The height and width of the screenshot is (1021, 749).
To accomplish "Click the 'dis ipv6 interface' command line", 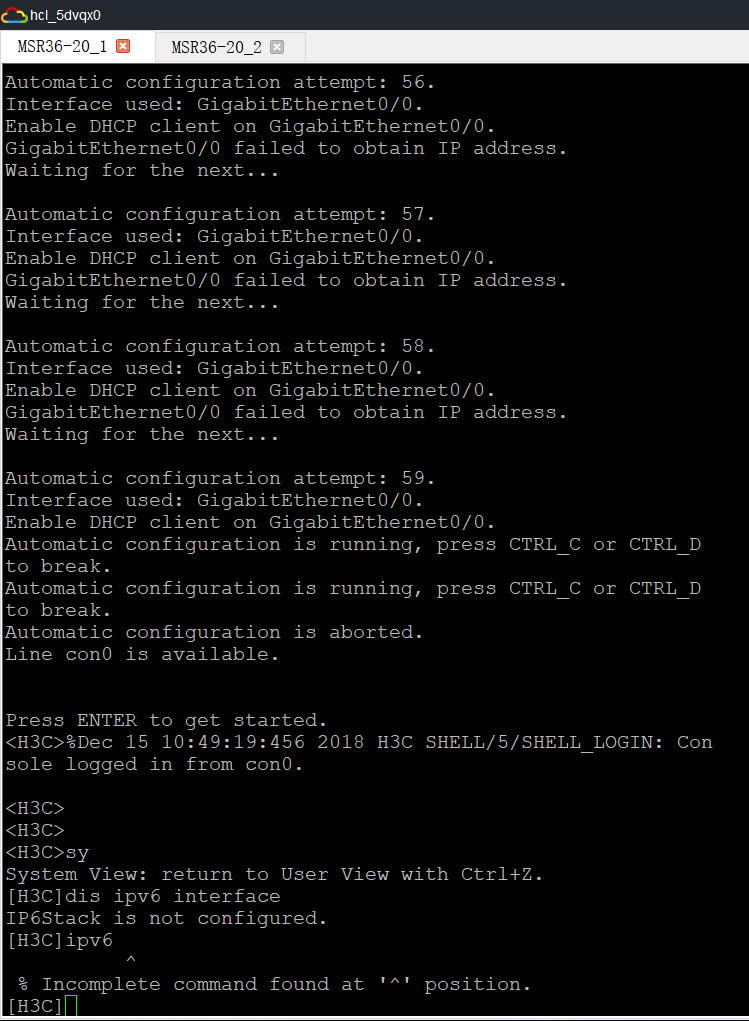I will point(143,896).
